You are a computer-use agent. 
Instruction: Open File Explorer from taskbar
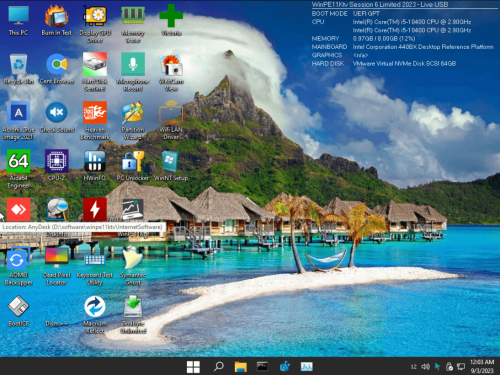(x=241, y=367)
